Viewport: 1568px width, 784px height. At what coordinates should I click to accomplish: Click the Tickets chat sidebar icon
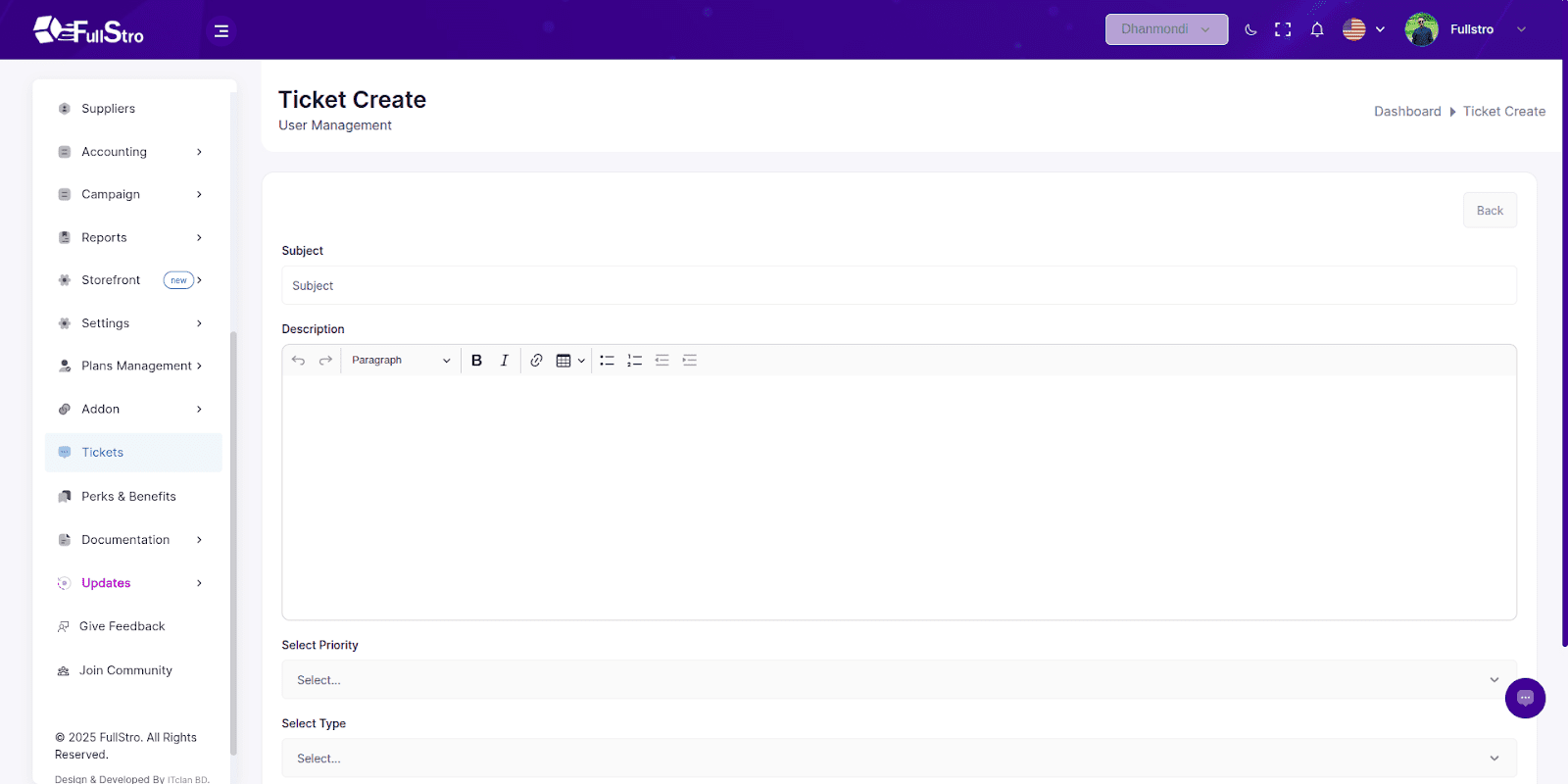click(x=65, y=453)
